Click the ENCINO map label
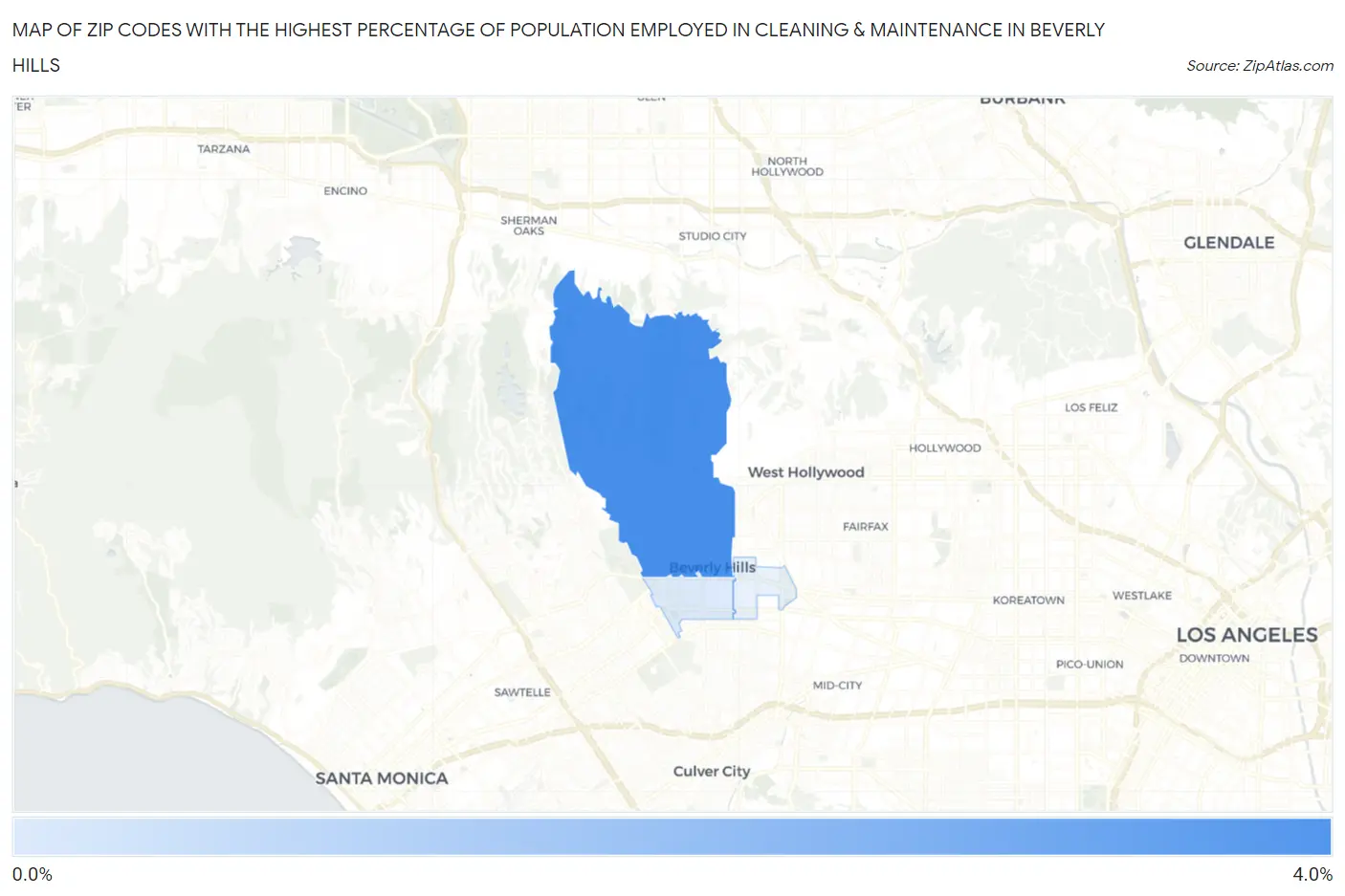The width and height of the screenshot is (1345, 896). (345, 191)
